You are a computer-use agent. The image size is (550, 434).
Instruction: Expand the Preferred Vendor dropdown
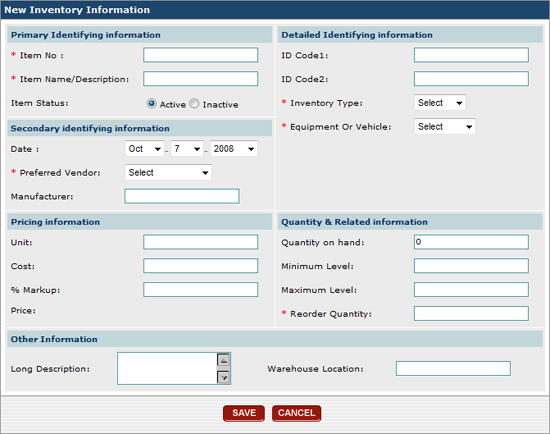168,172
